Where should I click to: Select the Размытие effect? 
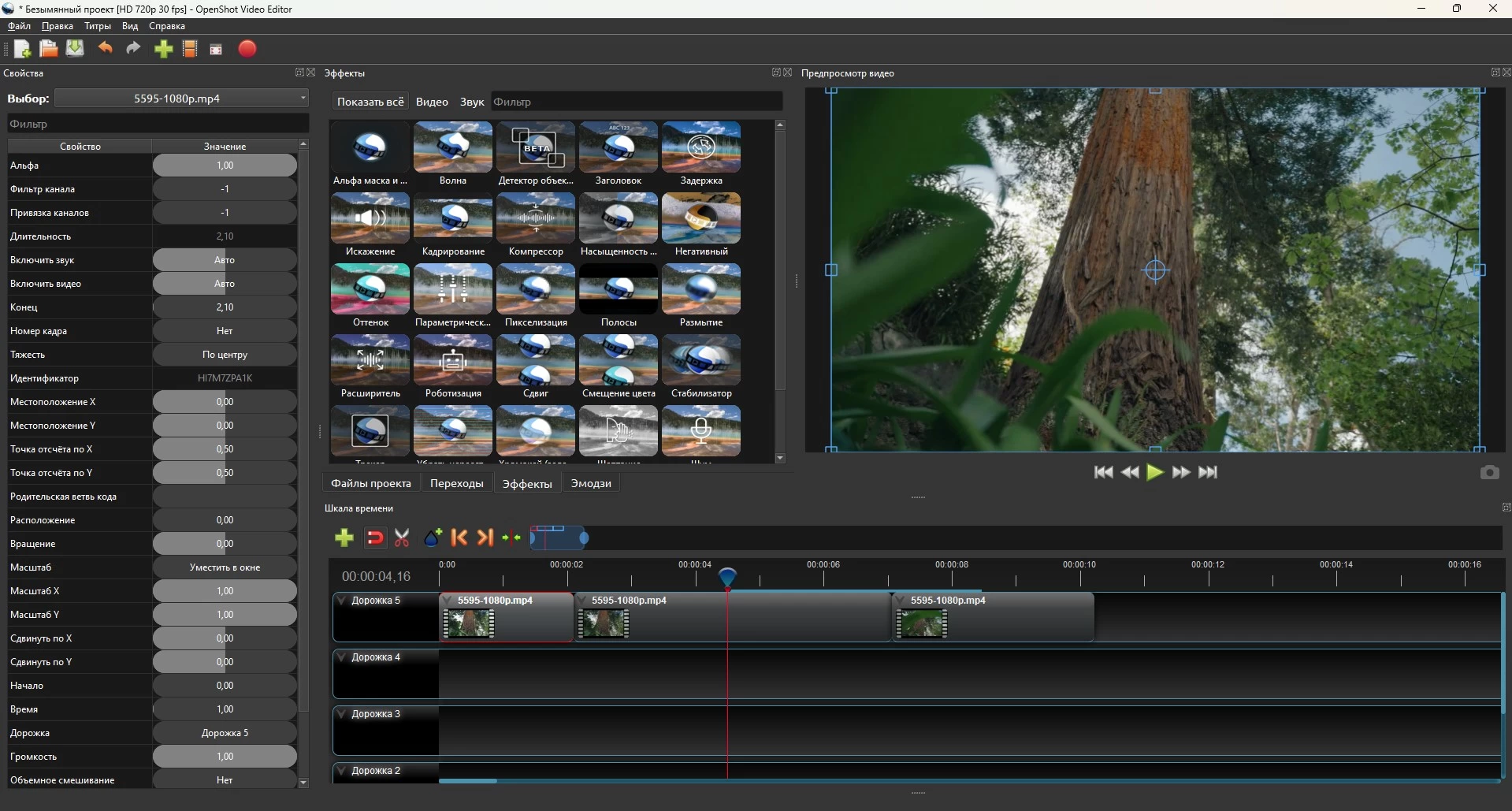coord(701,296)
